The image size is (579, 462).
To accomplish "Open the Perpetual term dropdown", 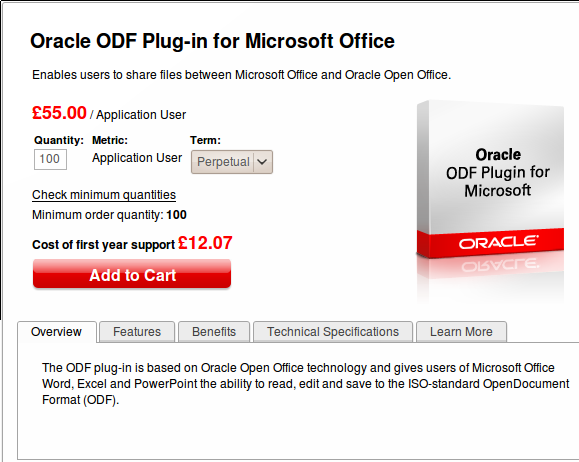I will click(x=232, y=162).
